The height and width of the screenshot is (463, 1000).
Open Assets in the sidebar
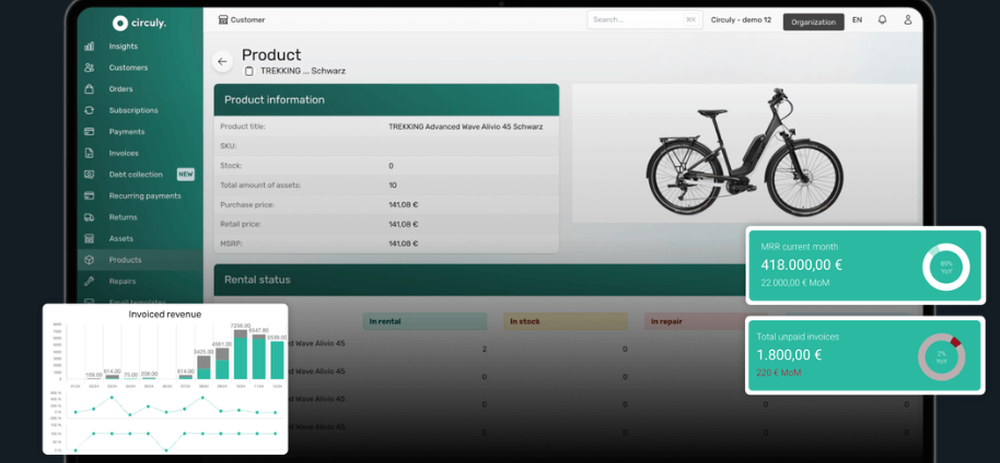(121, 239)
